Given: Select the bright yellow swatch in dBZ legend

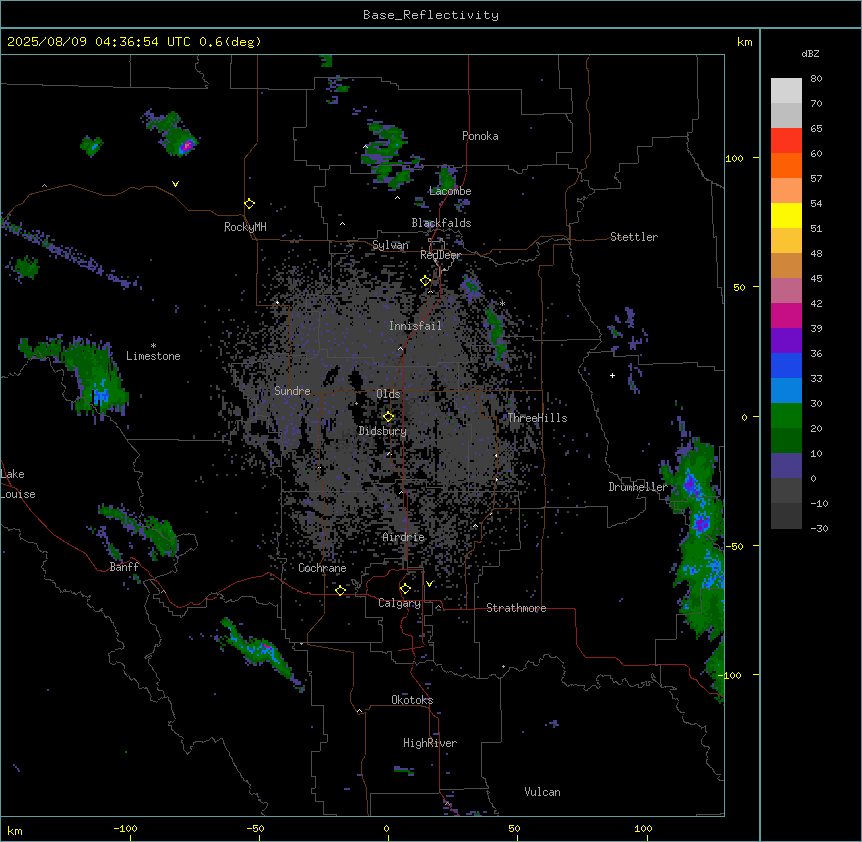Looking at the screenshot, I should (786, 215).
